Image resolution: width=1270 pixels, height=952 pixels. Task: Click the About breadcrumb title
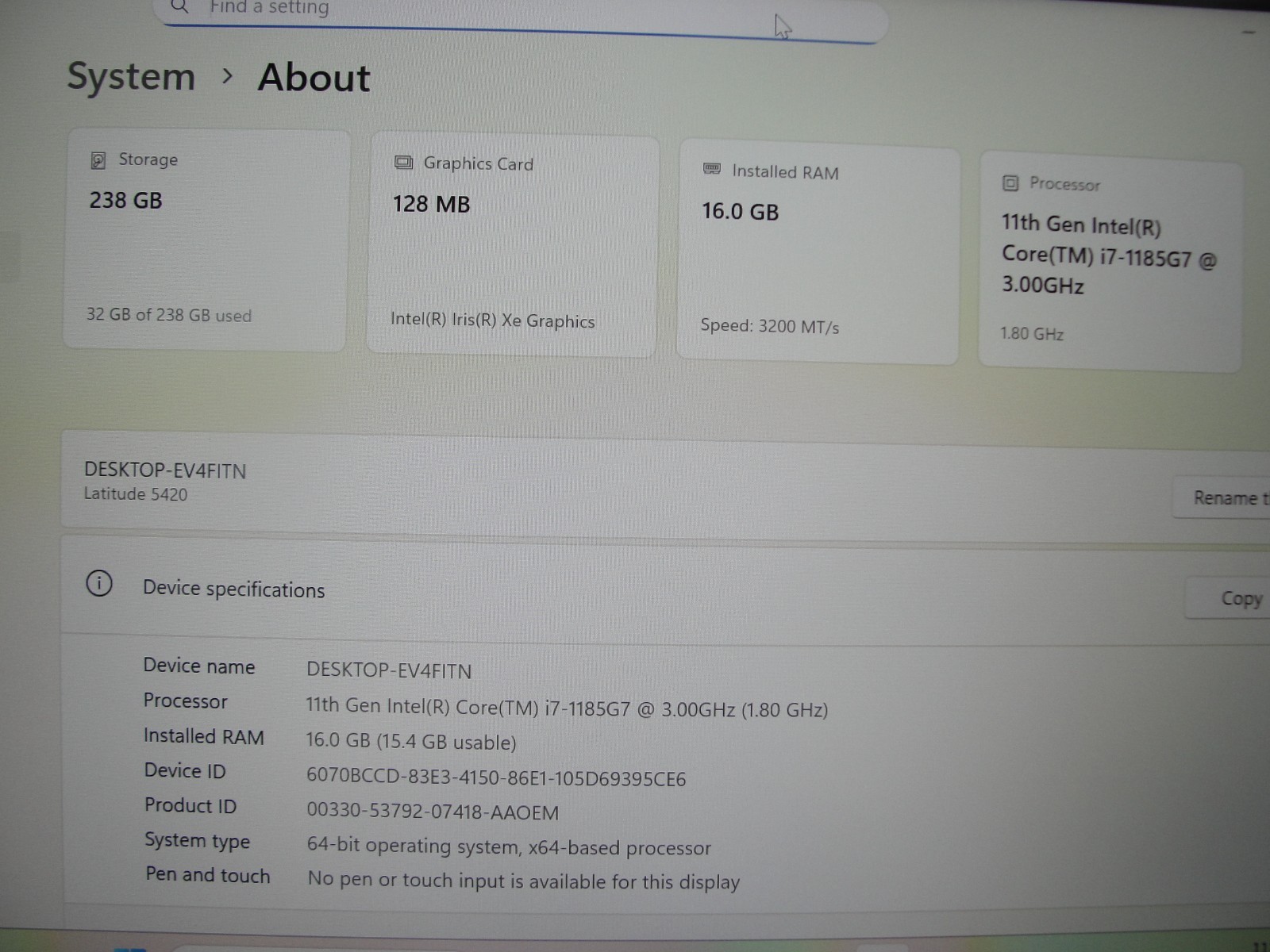point(314,78)
